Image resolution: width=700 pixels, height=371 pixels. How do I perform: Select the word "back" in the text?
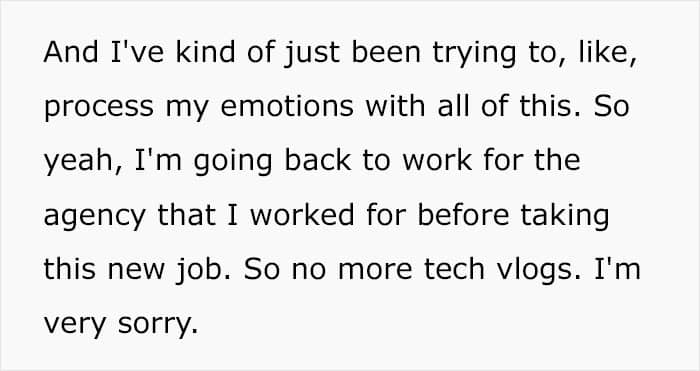point(317,160)
